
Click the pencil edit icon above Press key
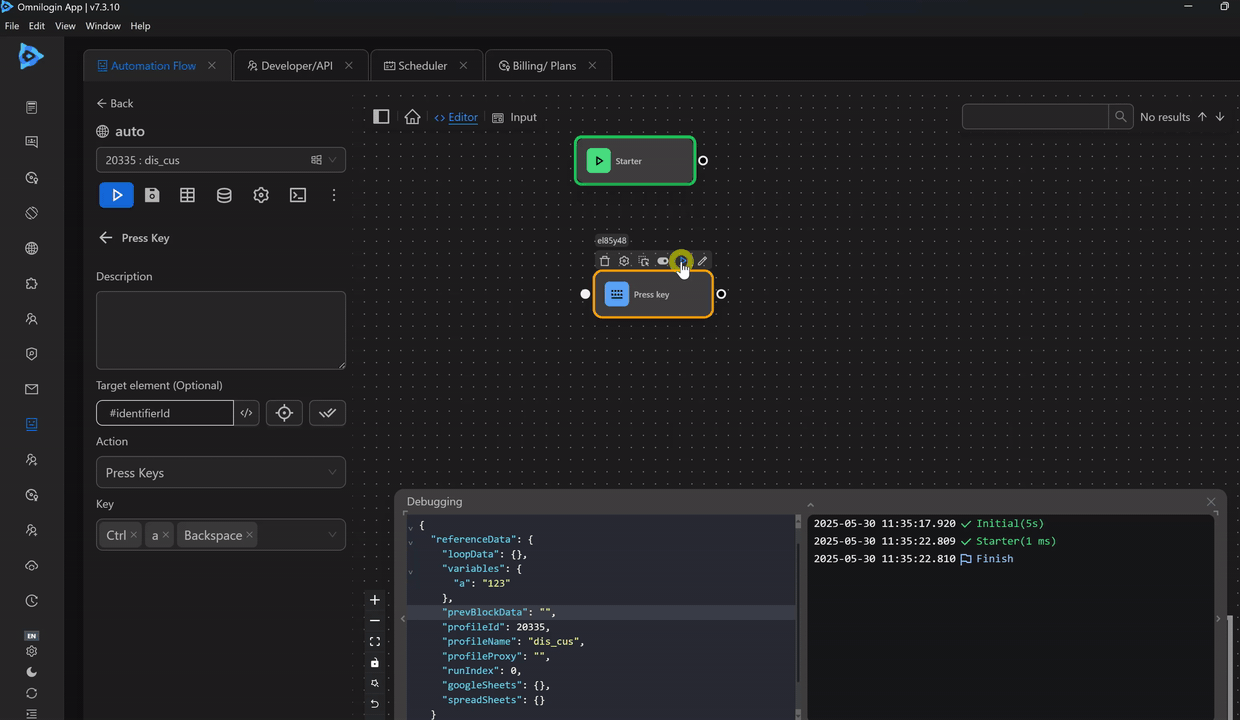[702, 261]
